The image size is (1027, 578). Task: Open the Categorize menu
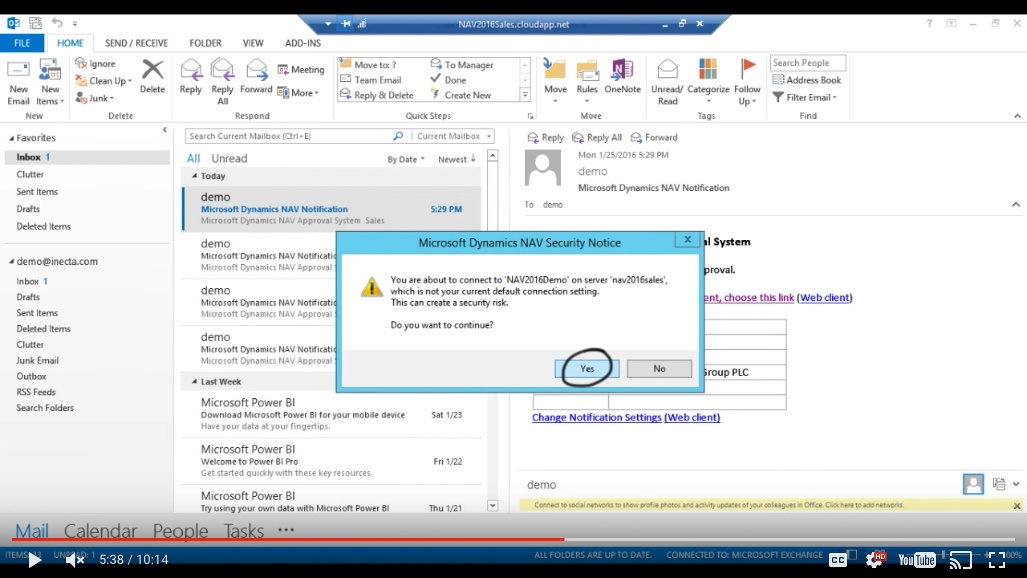coord(708,82)
